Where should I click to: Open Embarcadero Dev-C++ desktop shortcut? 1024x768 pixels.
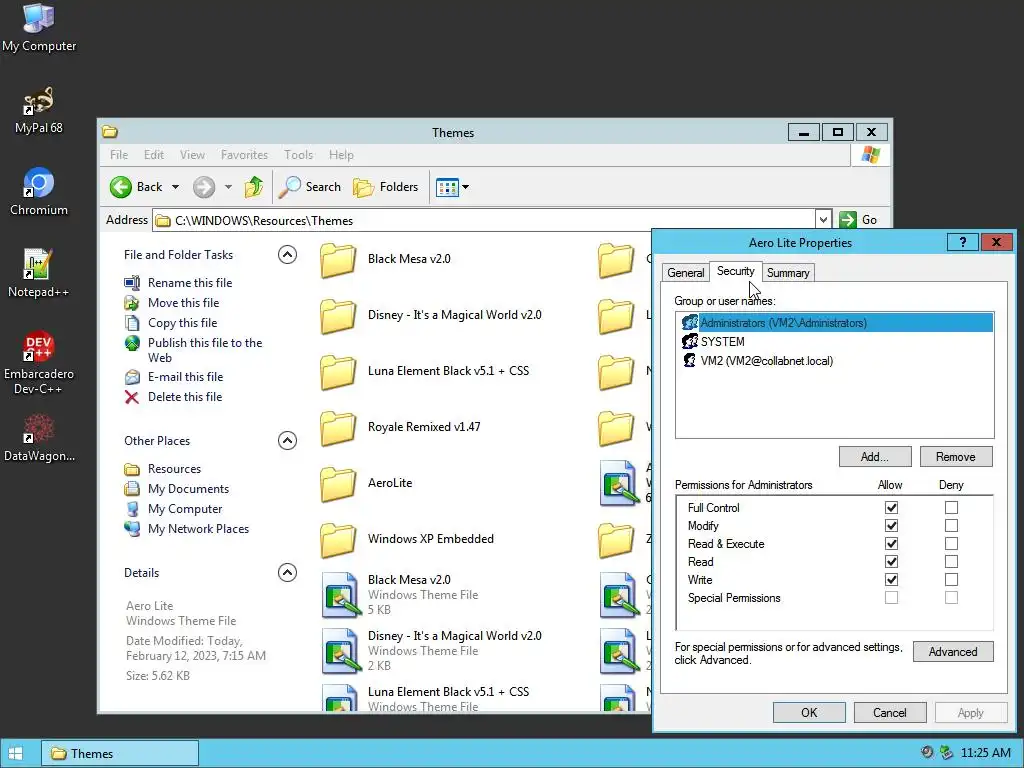coord(39,363)
